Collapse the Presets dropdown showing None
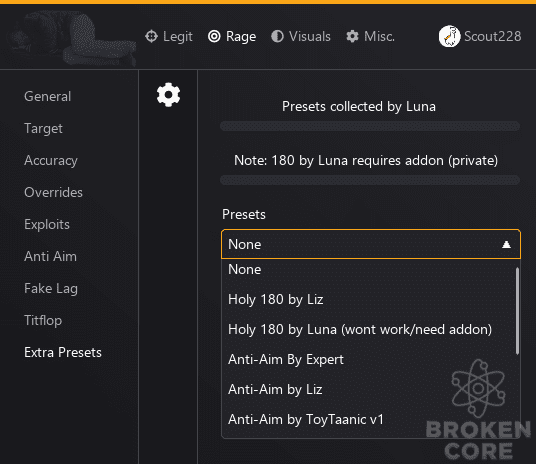The height and width of the screenshot is (464, 536). coord(371,244)
